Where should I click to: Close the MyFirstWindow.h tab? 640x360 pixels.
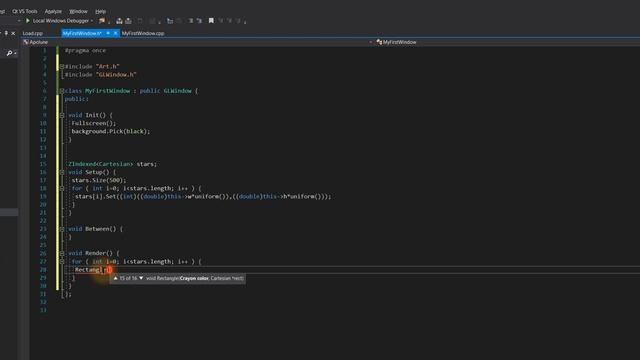click(x=116, y=33)
